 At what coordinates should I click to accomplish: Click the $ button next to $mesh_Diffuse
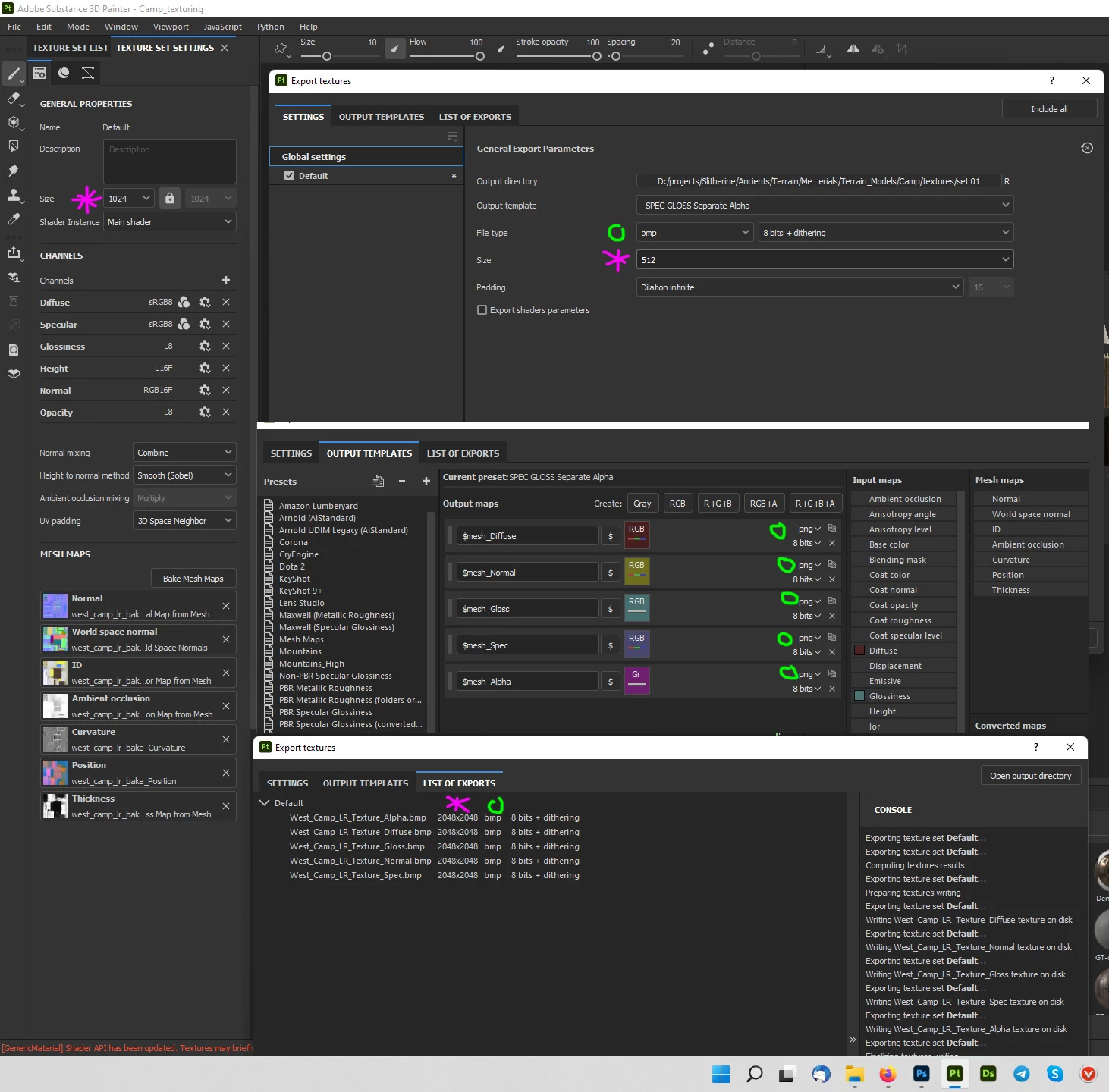point(611,536)
